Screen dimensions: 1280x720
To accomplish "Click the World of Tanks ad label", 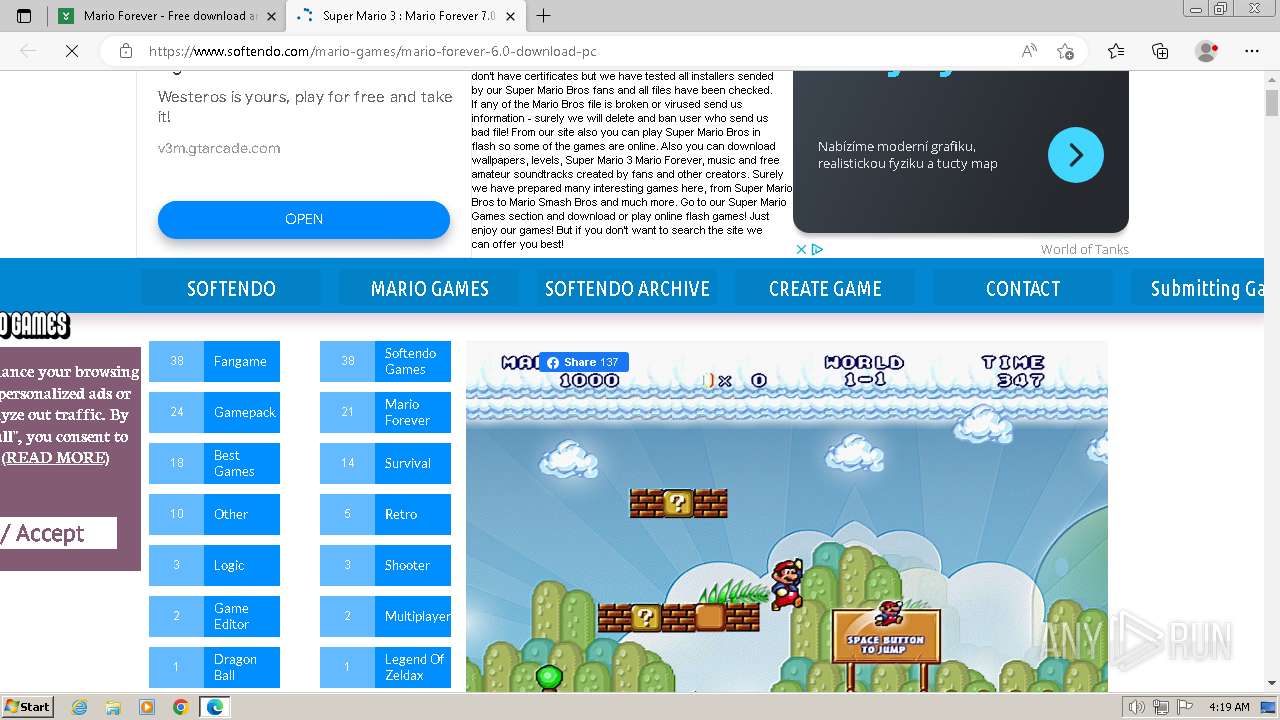I will point(1084,249).
